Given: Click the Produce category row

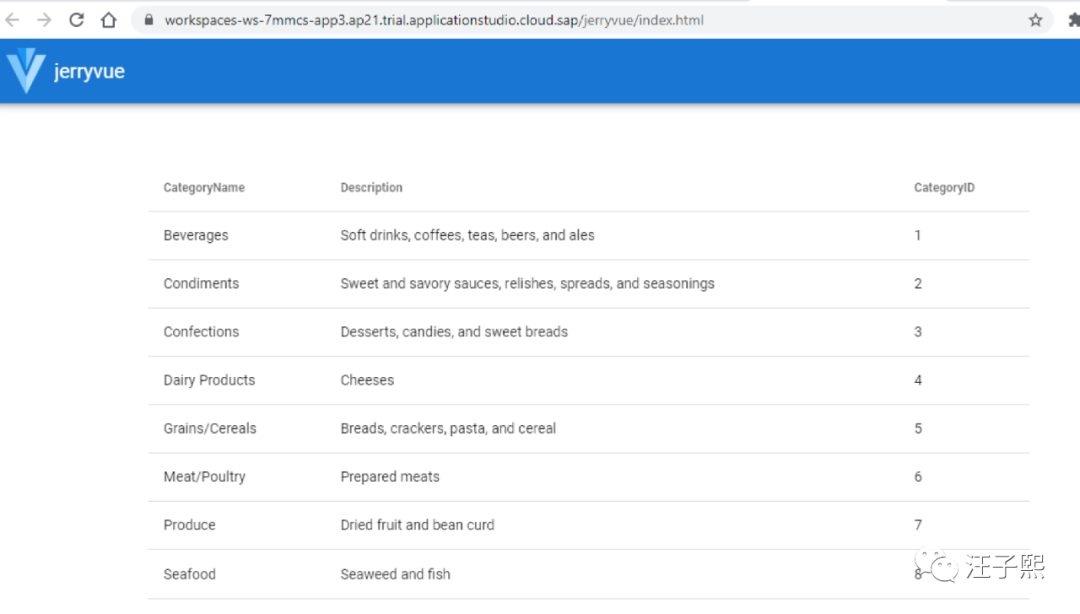Looking at the screenshot, I should pyautogui.click(x=189, y=525).
